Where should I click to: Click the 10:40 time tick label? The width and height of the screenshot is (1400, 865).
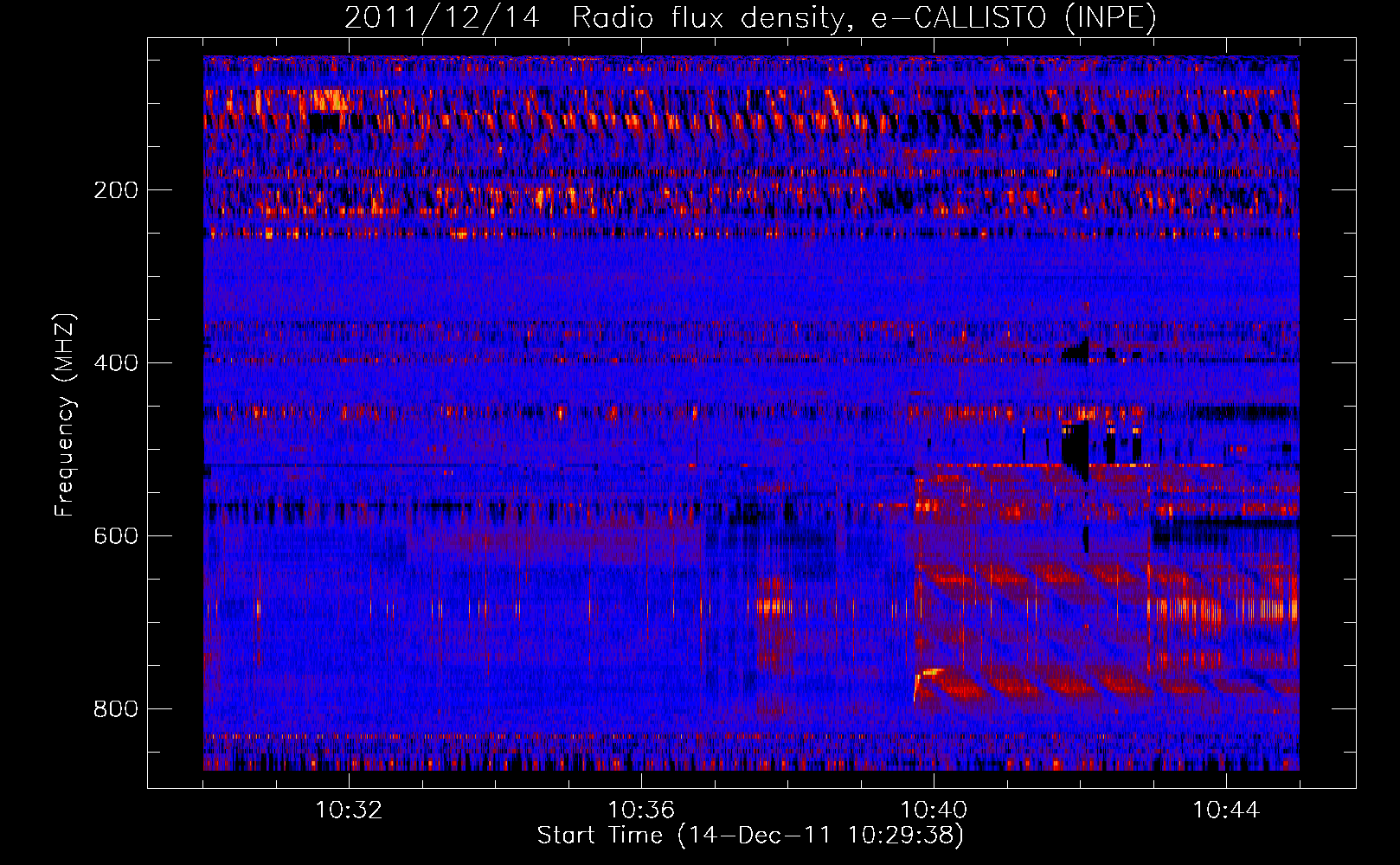point(934,811)
